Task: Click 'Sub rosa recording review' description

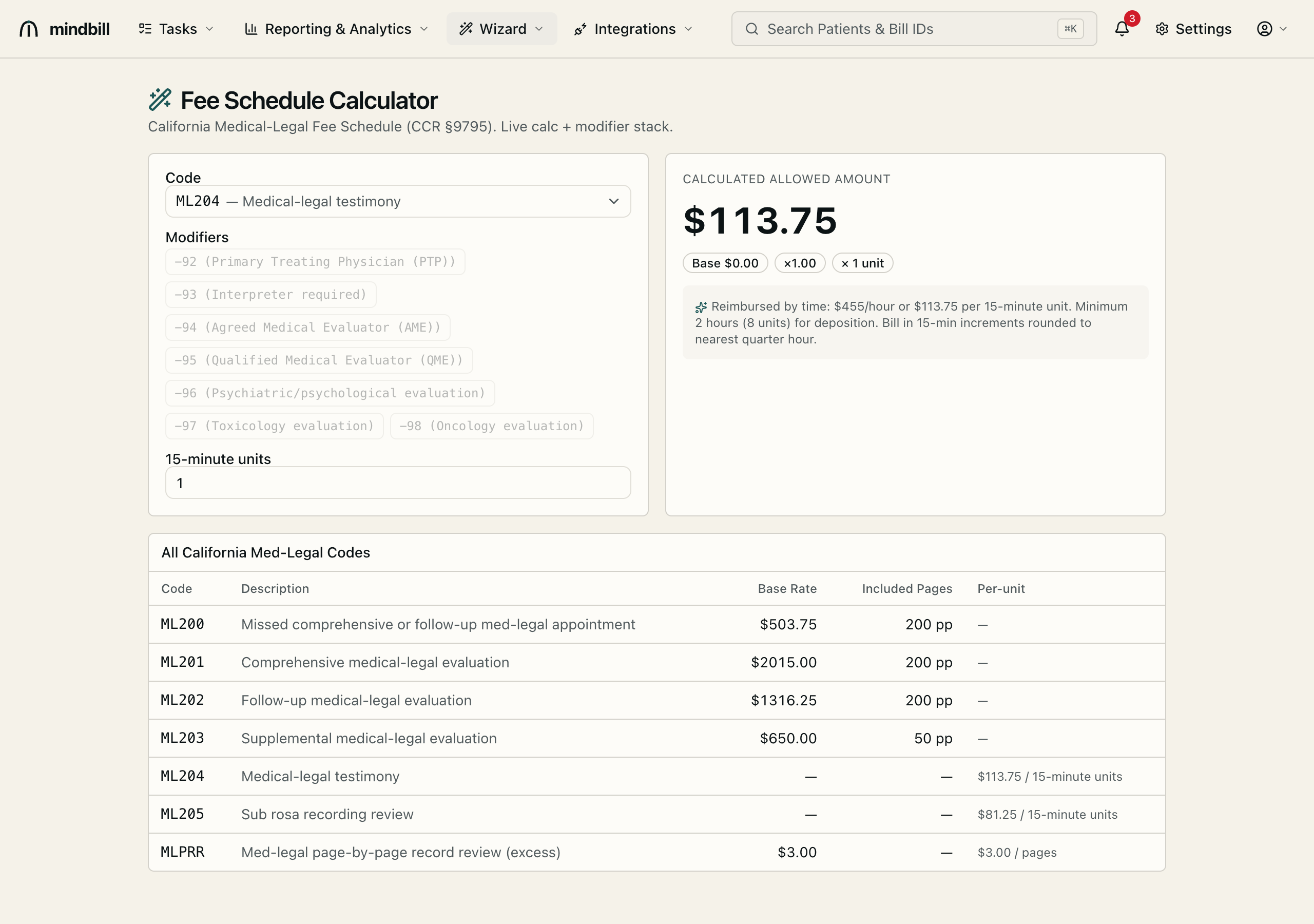Action: point(327,814)
